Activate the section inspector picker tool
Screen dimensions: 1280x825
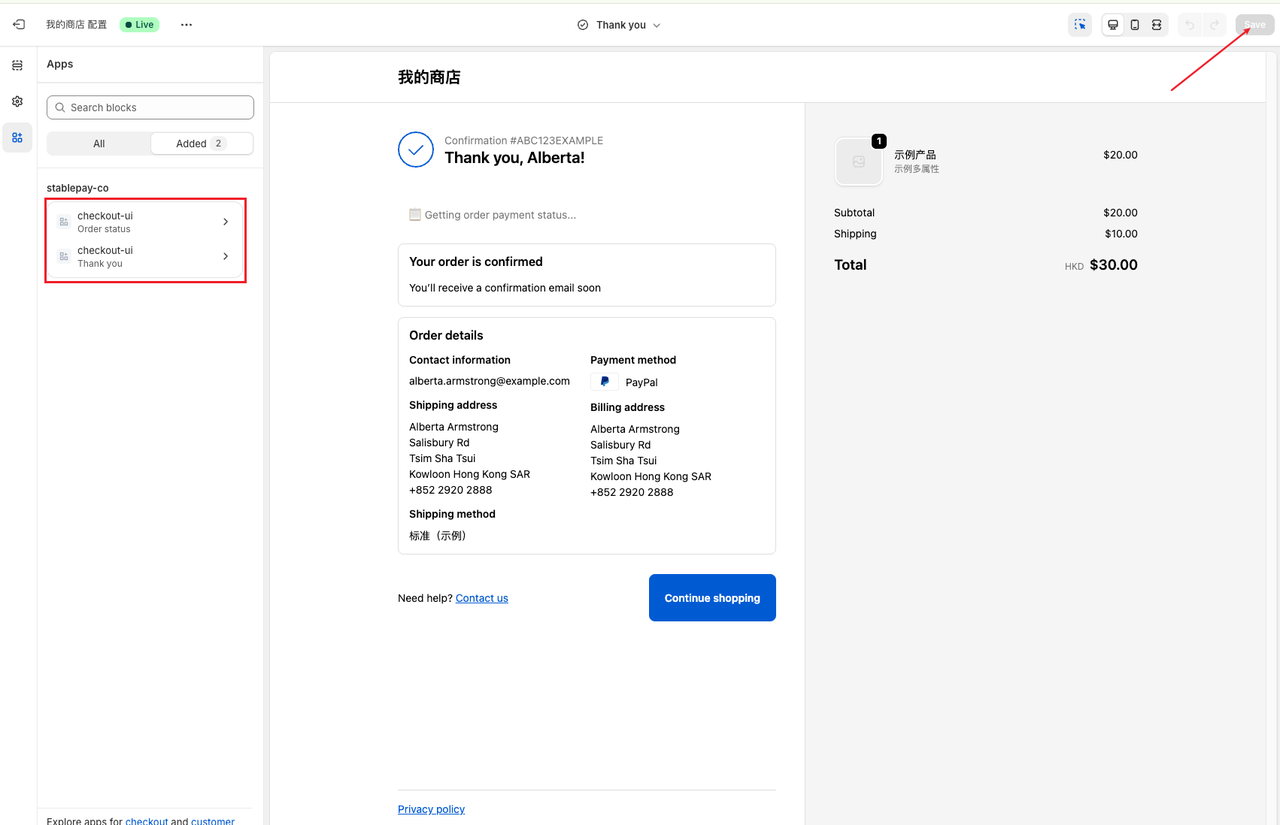pos(1080,24)
